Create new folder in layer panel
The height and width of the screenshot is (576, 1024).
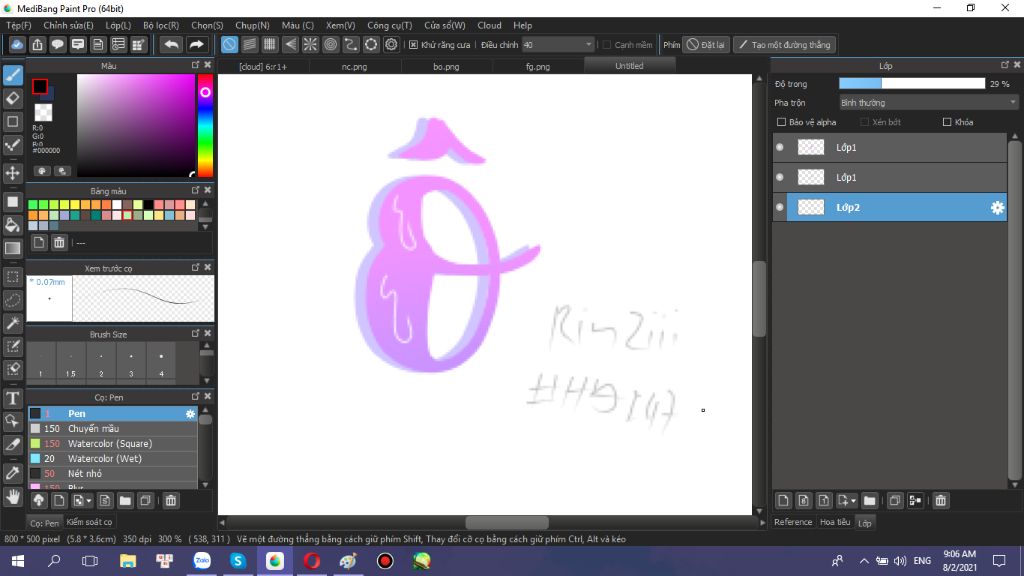(869, 501)
